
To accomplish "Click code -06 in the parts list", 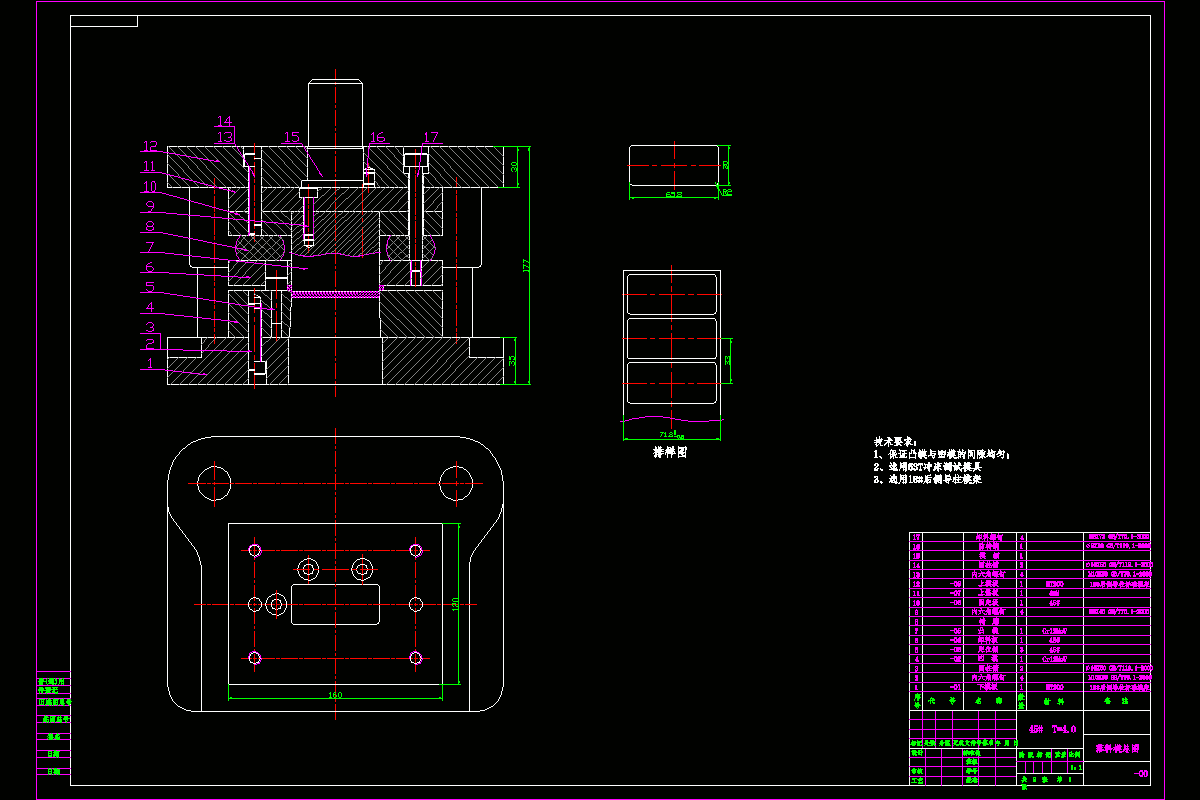I will click(x=955, y=603).
